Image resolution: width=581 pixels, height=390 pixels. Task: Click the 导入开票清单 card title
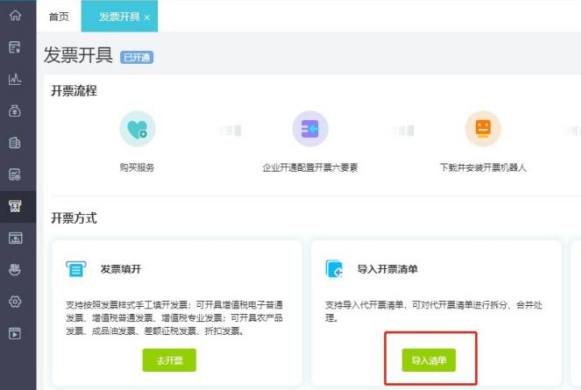click(387, 269)
